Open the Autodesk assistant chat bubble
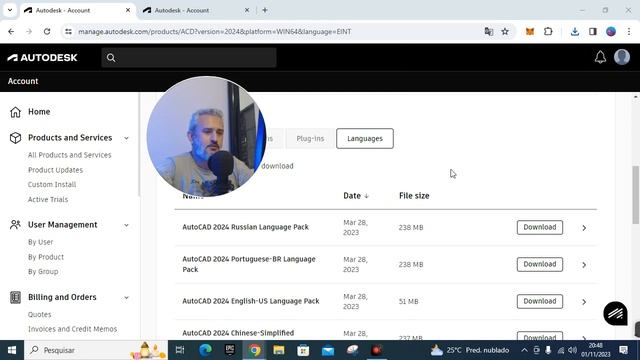640x360 pixels. pos(615,313)
